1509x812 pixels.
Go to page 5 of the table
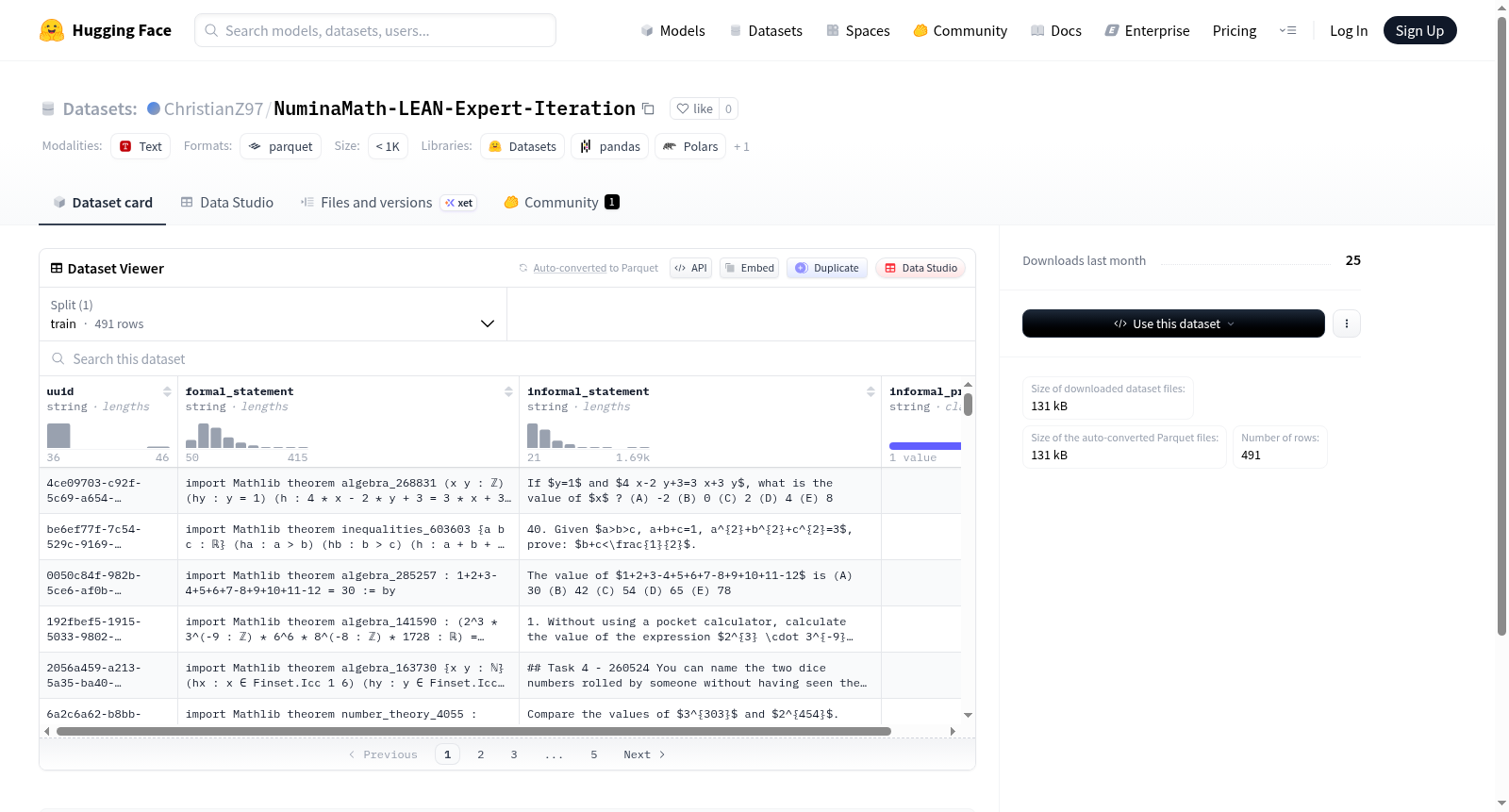594,754
